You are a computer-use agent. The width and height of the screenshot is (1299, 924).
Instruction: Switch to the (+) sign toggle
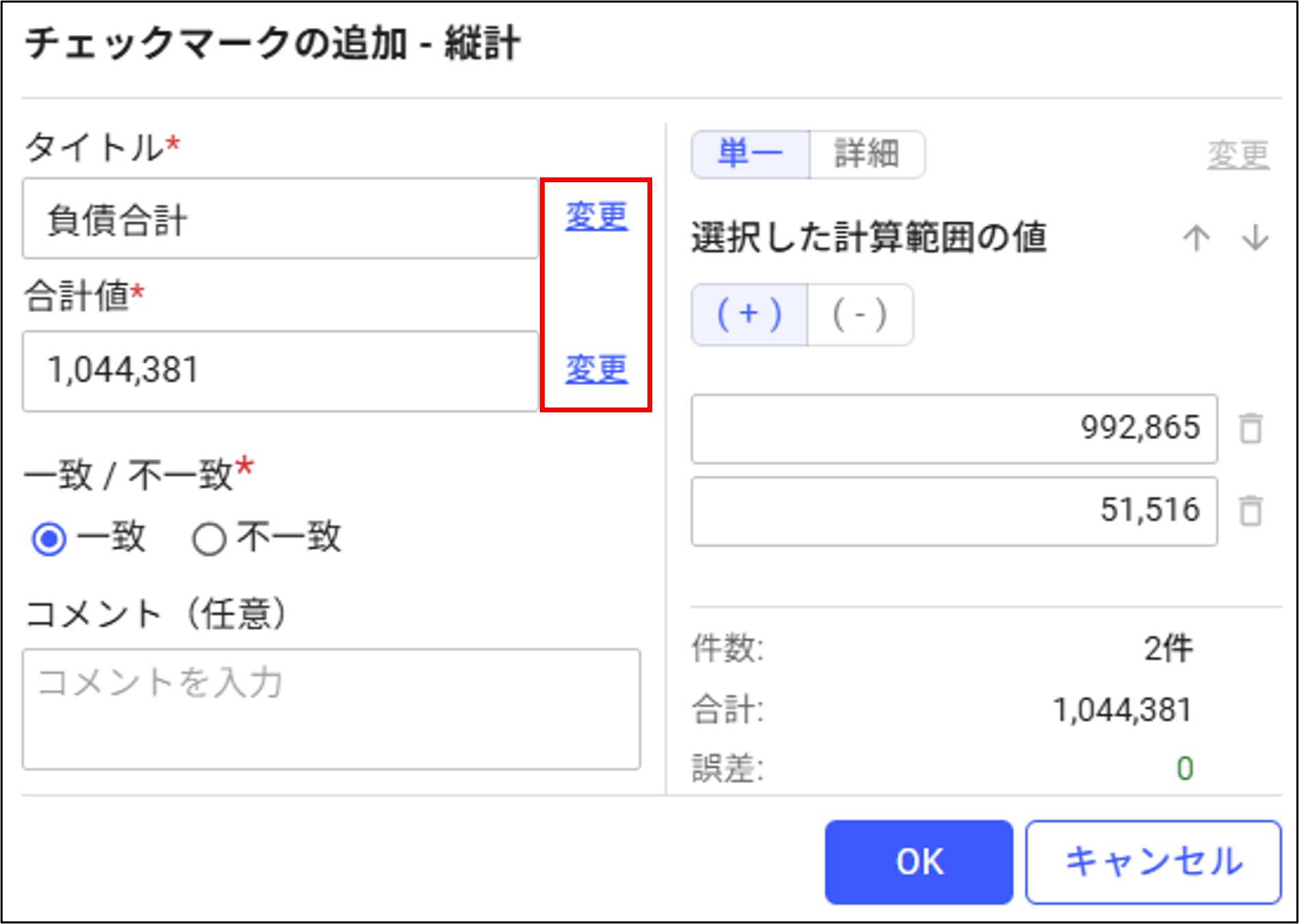(750, 315)
